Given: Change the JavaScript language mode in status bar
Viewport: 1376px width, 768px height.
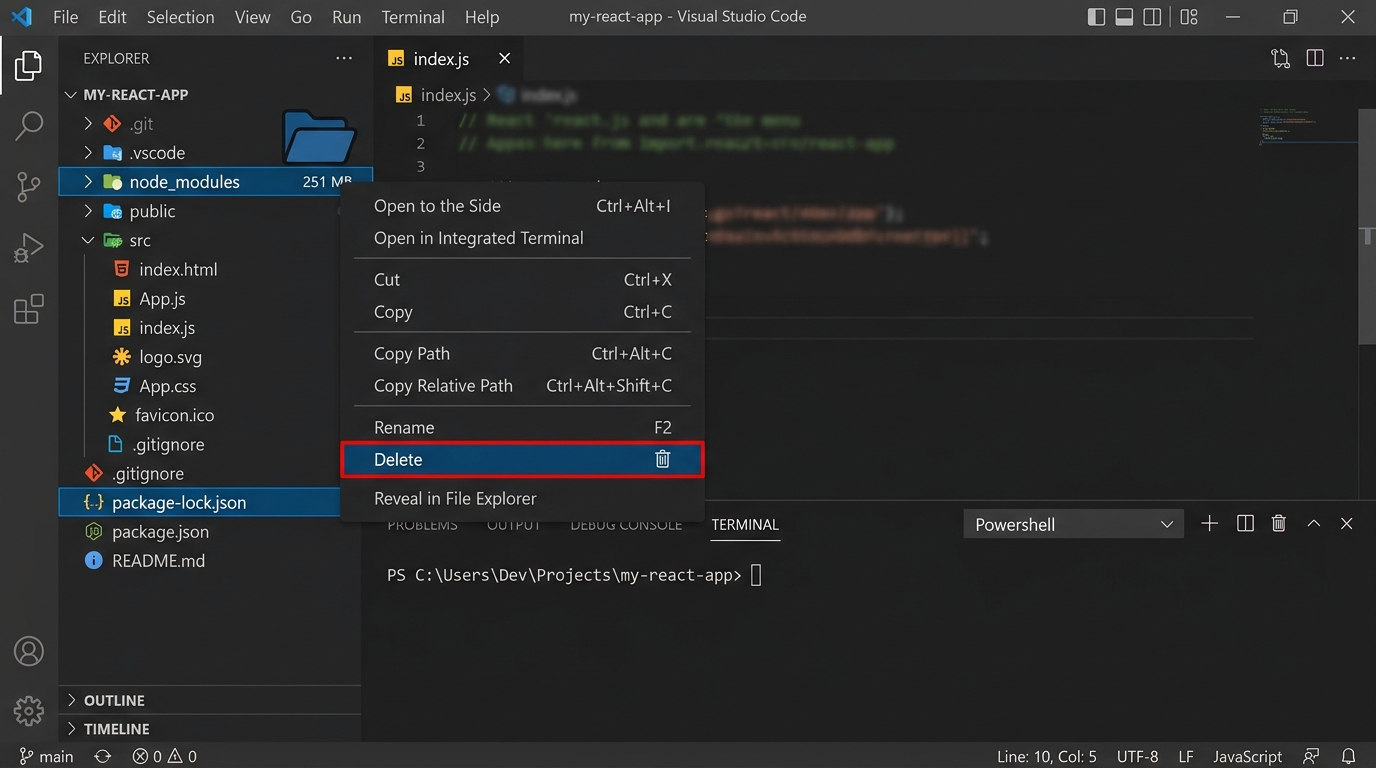Looking at the screenshot, I should point(1247,756).
